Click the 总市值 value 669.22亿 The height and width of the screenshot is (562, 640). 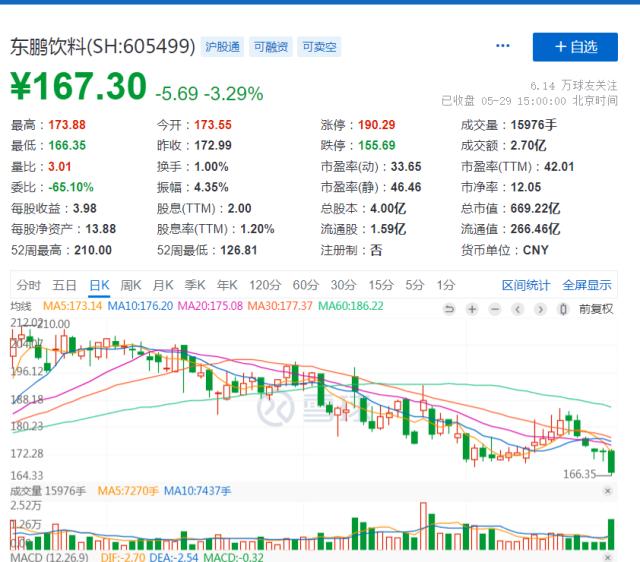click(535, 209)
